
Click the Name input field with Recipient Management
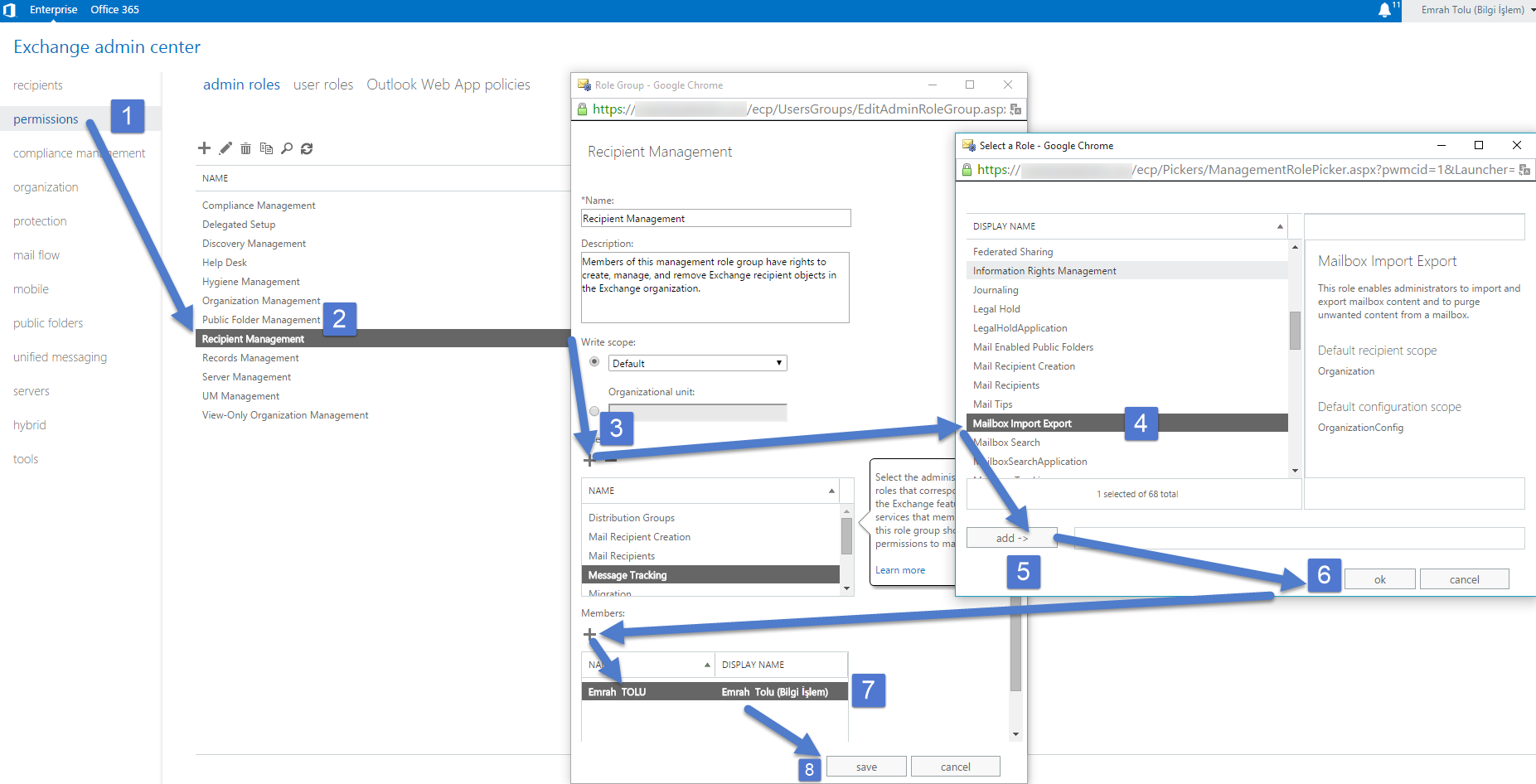tap(716, 218)
